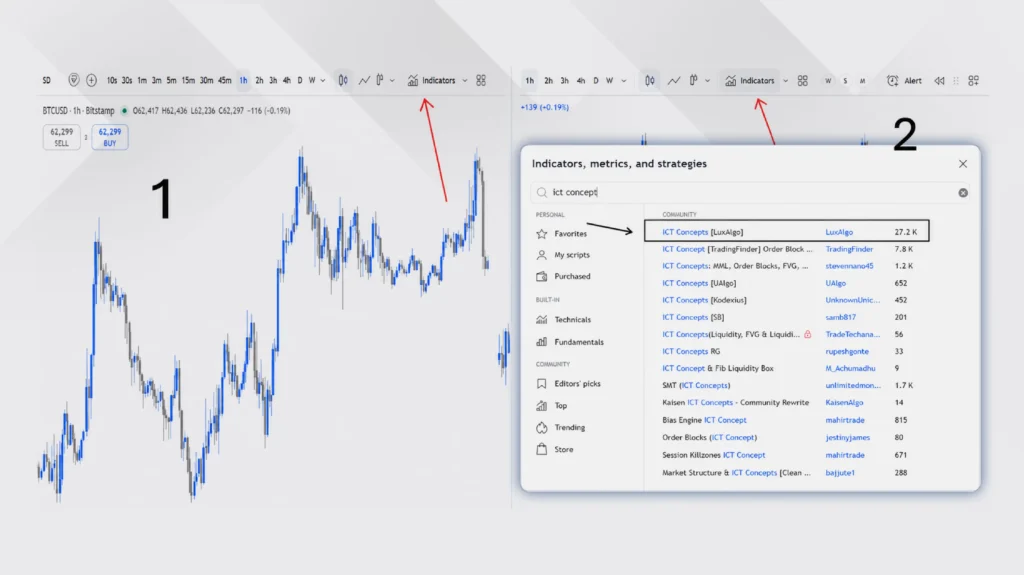
Task: Switch right chart to D timeframe
Action: 596,80
